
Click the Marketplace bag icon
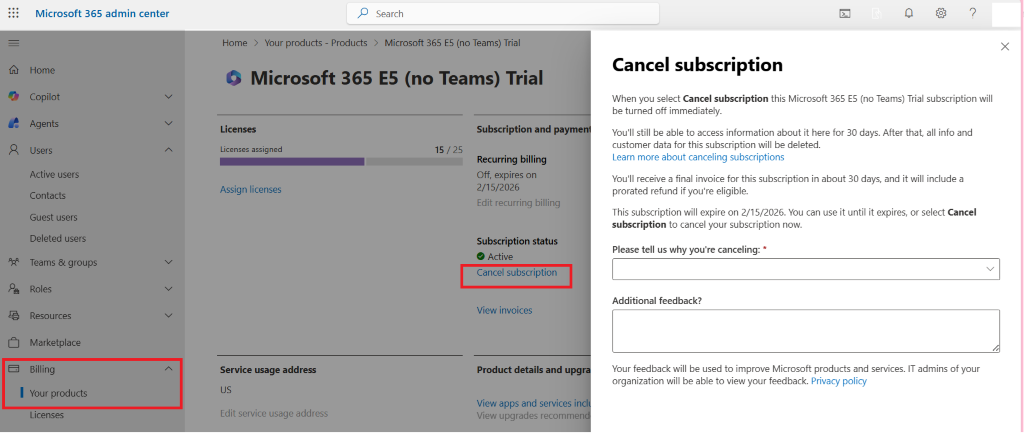tap(13, 342)
